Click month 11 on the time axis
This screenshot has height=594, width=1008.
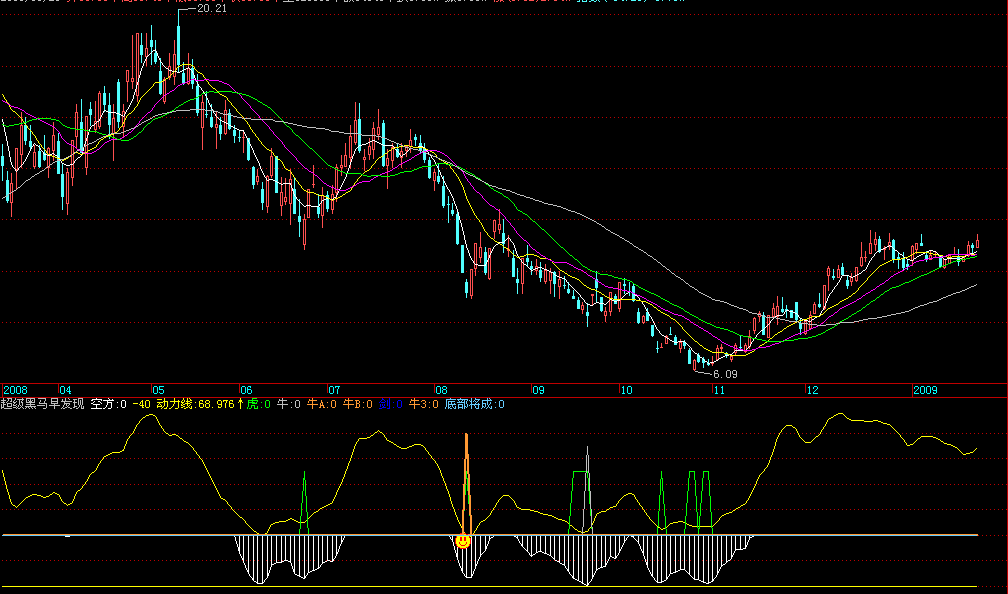(717, 389)
